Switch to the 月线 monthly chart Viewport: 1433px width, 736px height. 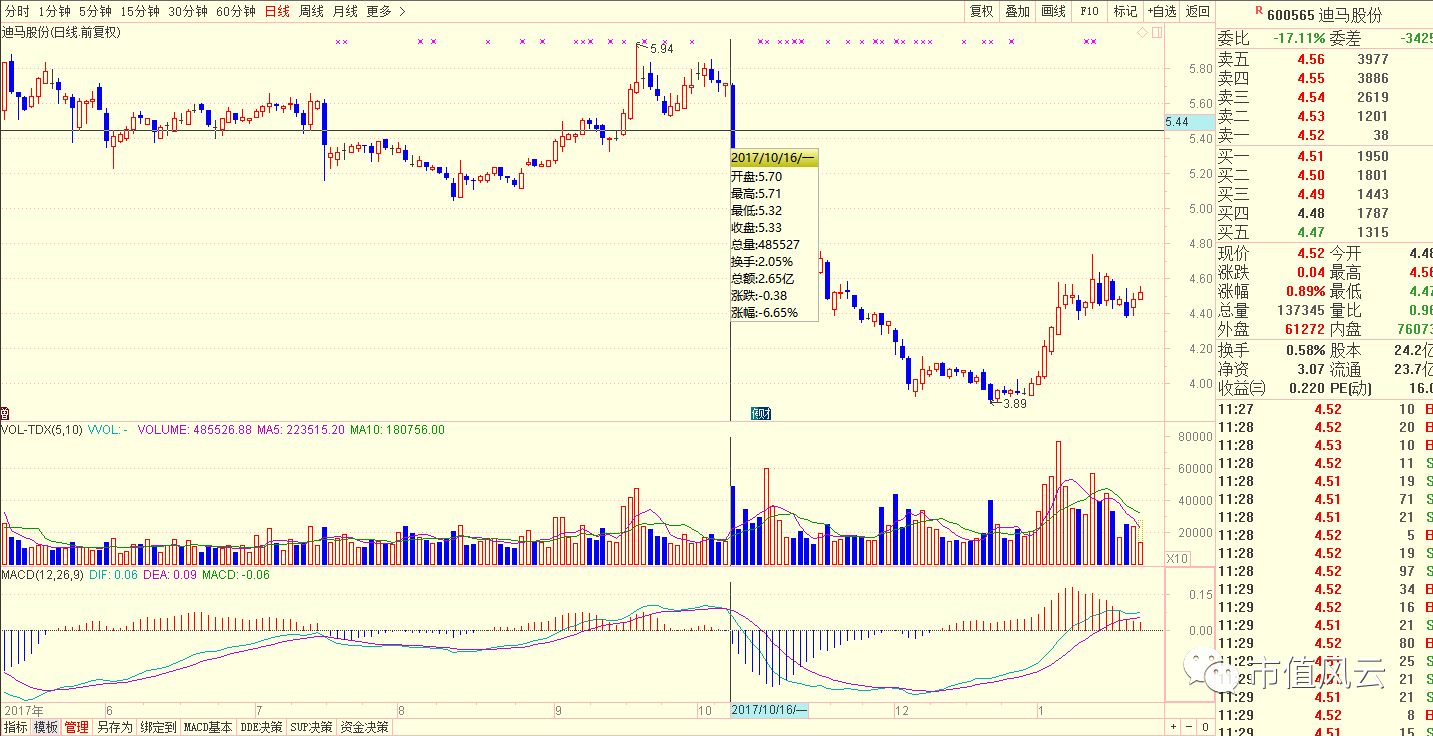tap(345, 11)
